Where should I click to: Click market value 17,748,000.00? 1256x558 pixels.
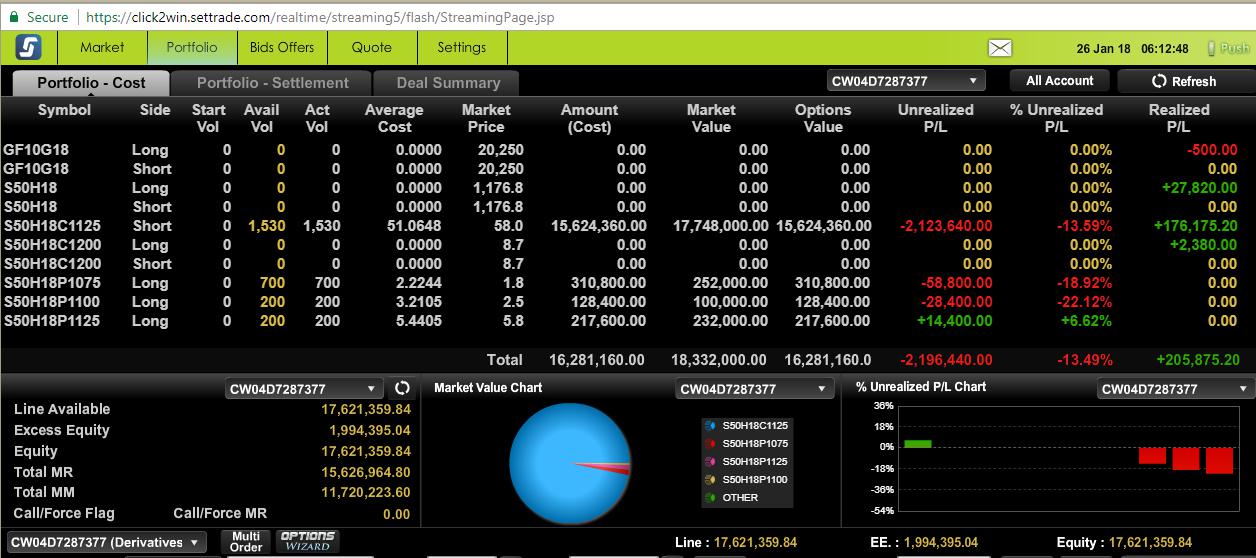point(721,226)
